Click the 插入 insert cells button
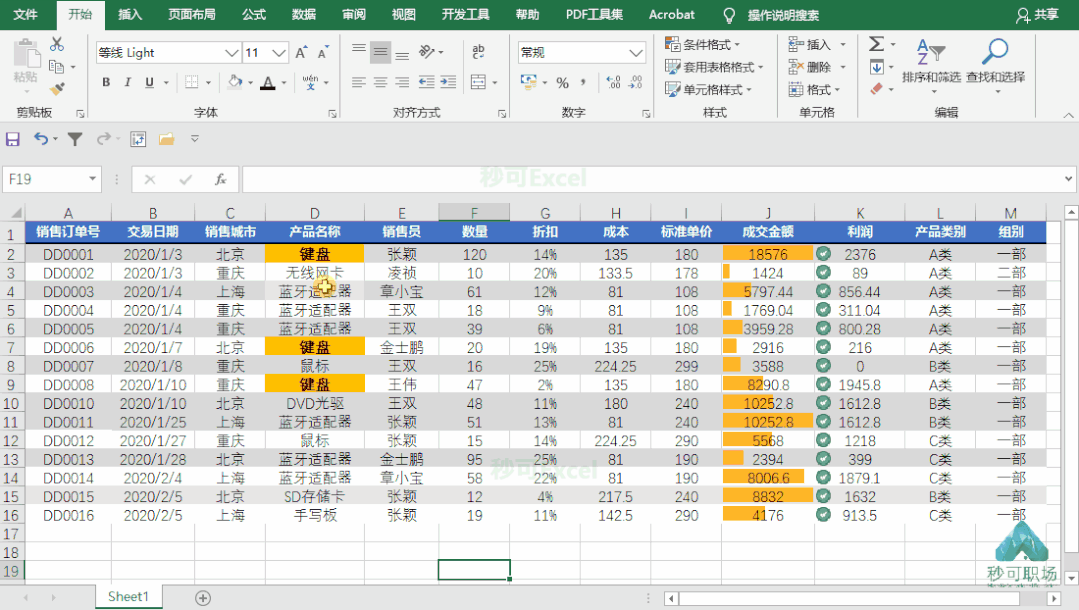Screen dimensions: 1079x610 point(816,44)
